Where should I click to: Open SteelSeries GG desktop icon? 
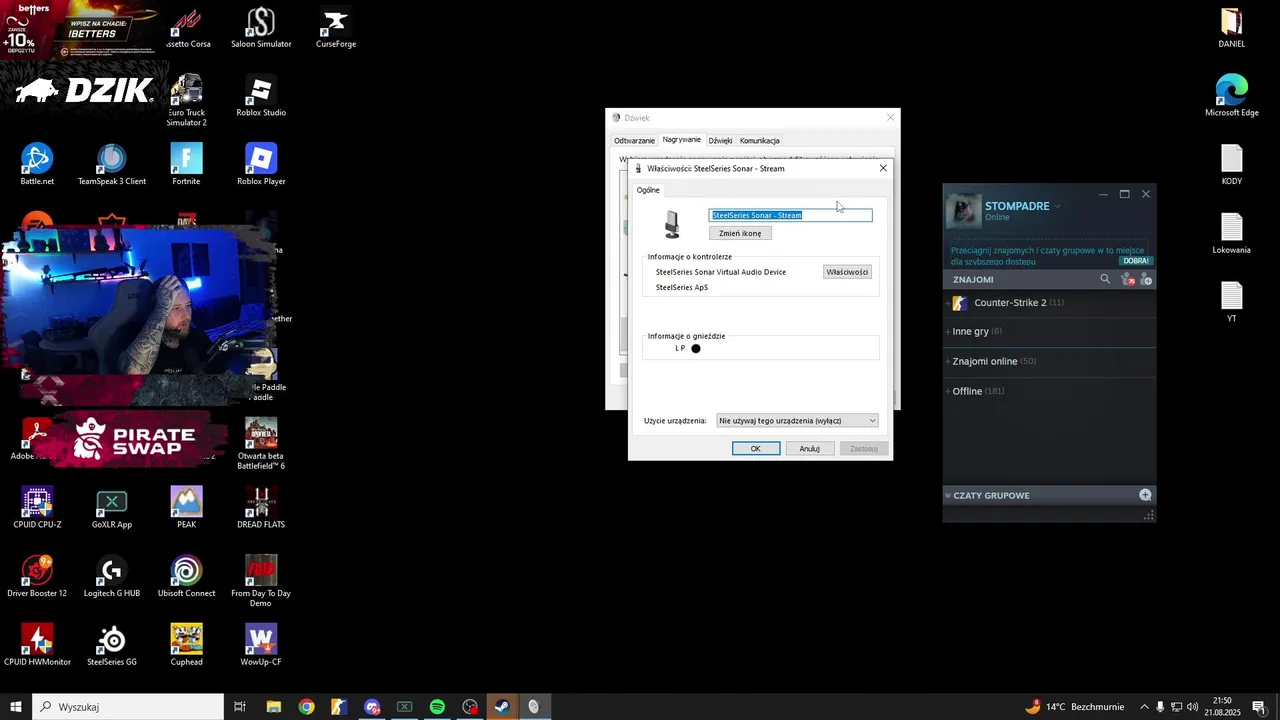tap(112, 645)
